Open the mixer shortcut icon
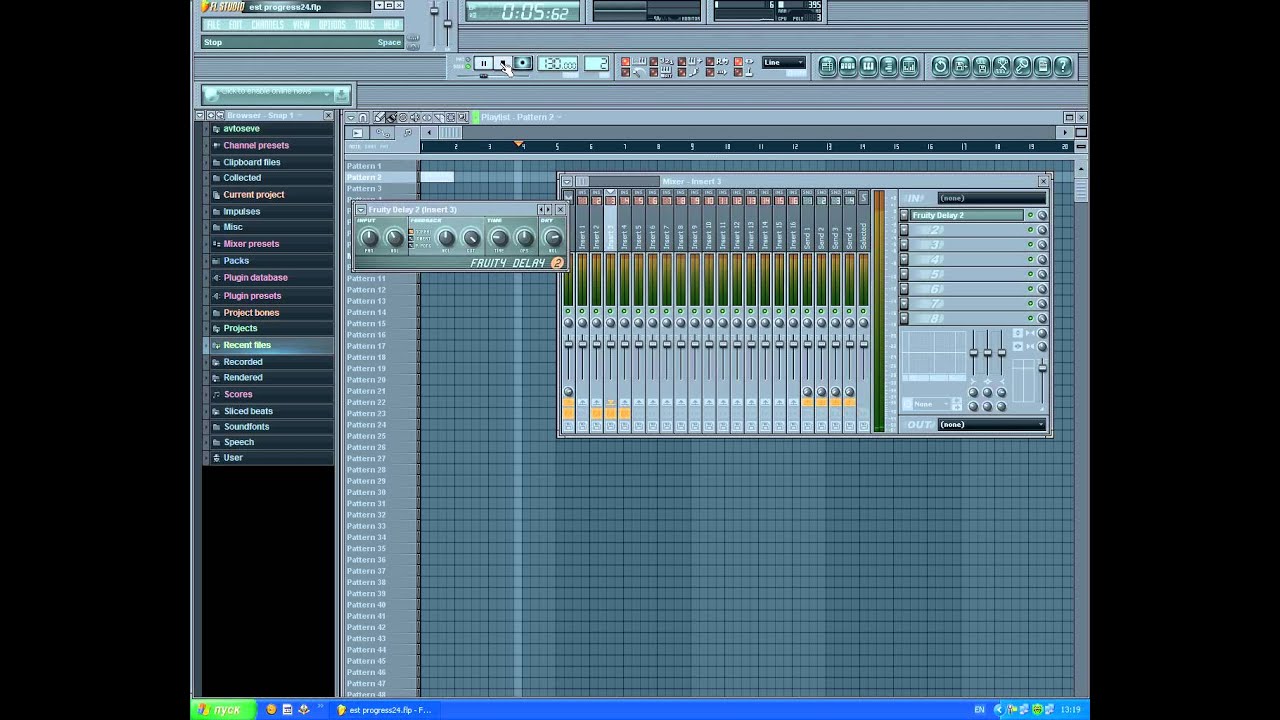 908,67
